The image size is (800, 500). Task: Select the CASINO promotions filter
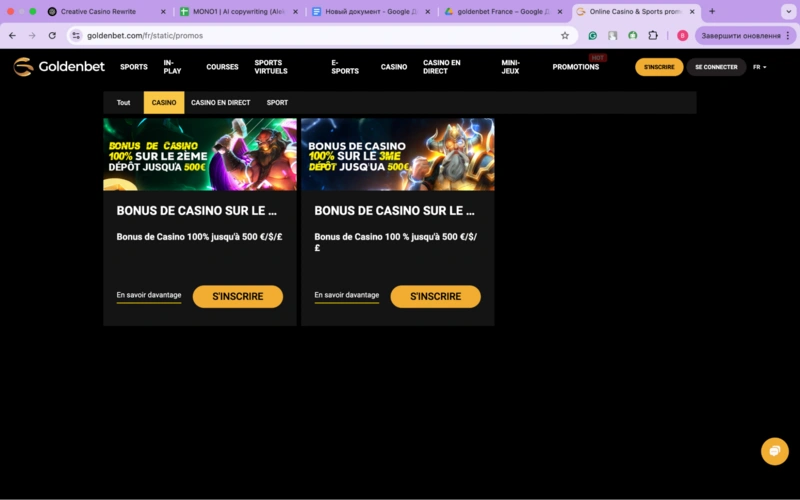click(164, 103)
